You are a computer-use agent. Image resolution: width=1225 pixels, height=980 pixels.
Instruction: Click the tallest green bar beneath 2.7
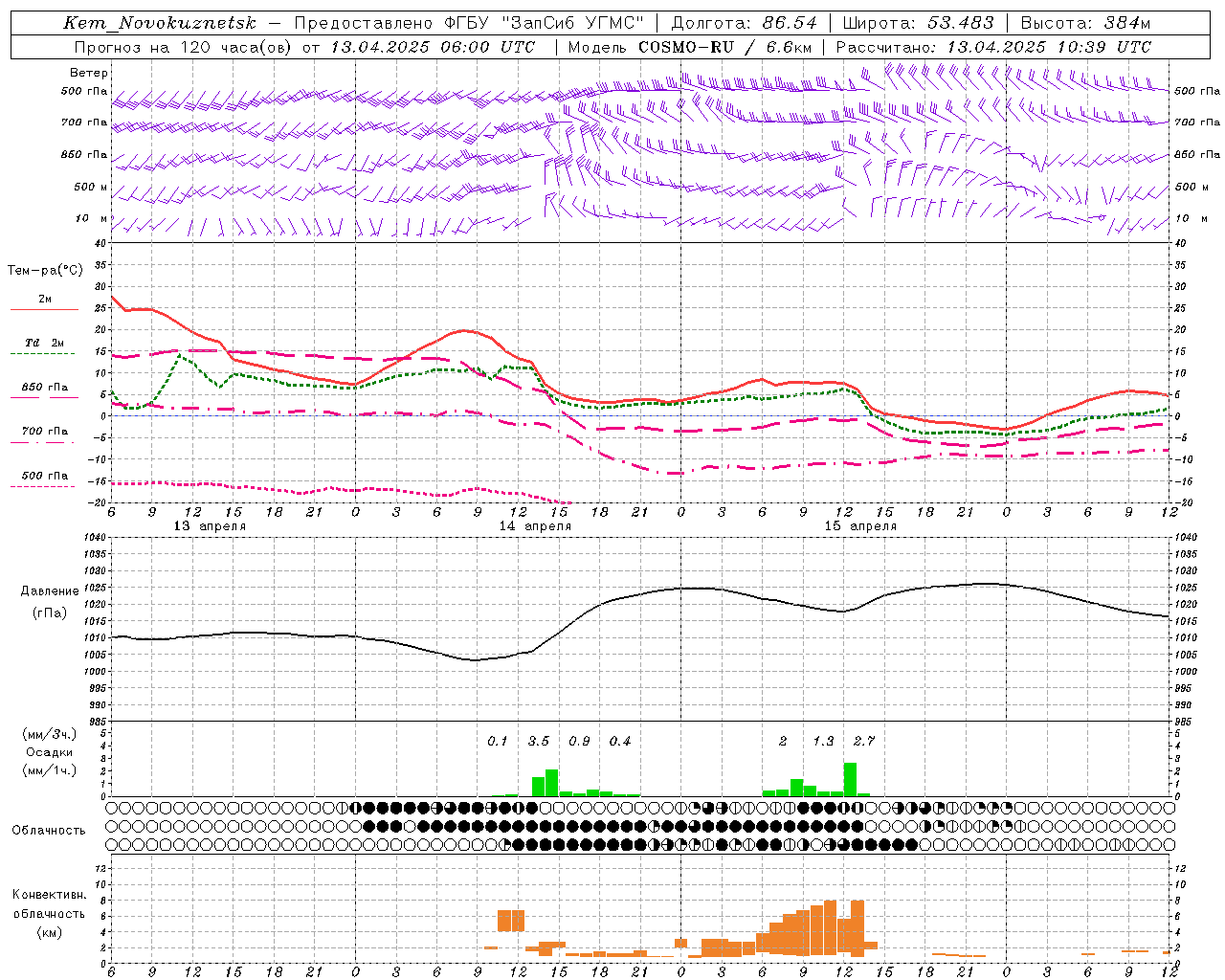850,779
